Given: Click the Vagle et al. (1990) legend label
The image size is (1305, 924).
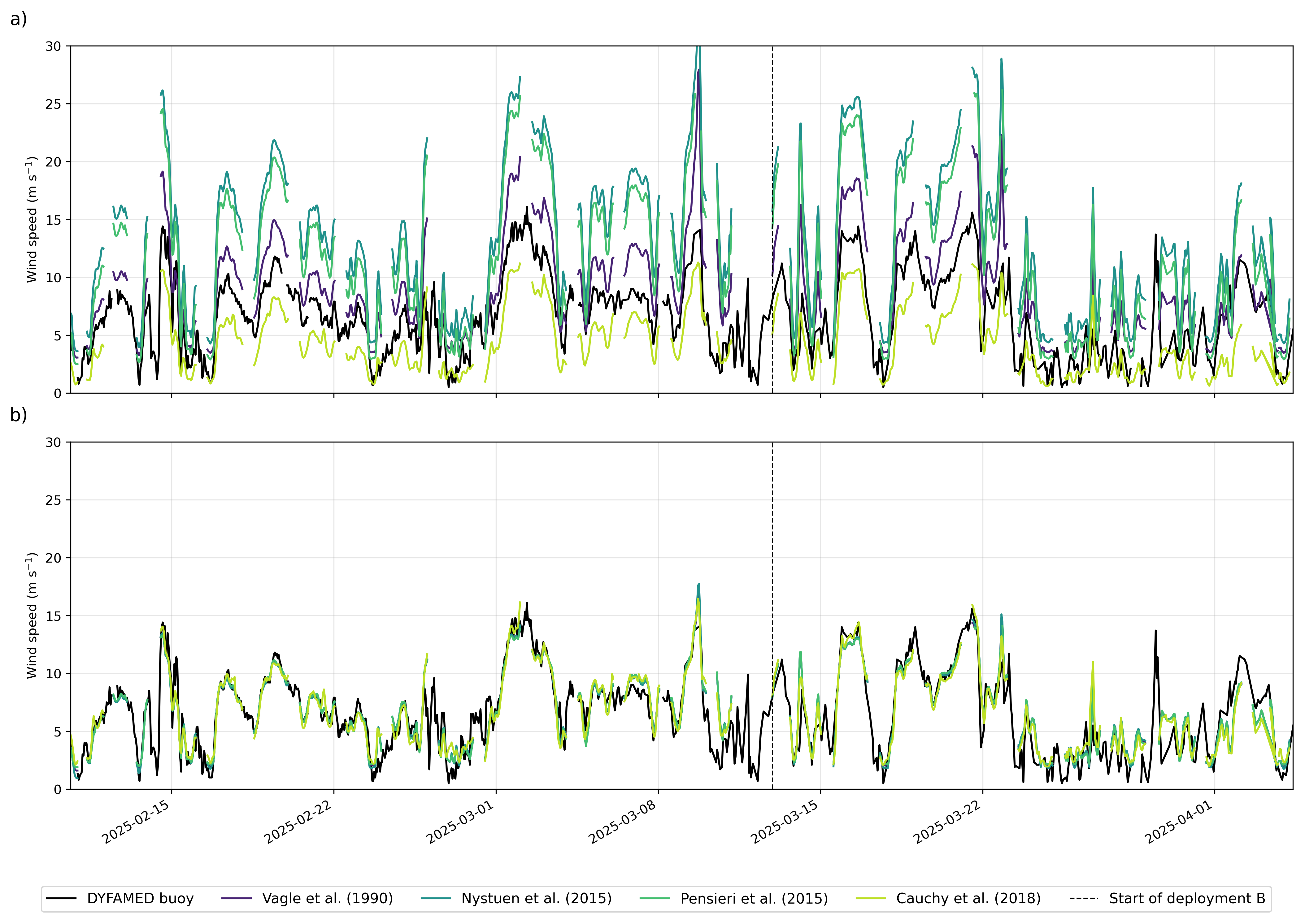Looking at the screenshot, I should (327, 898).
